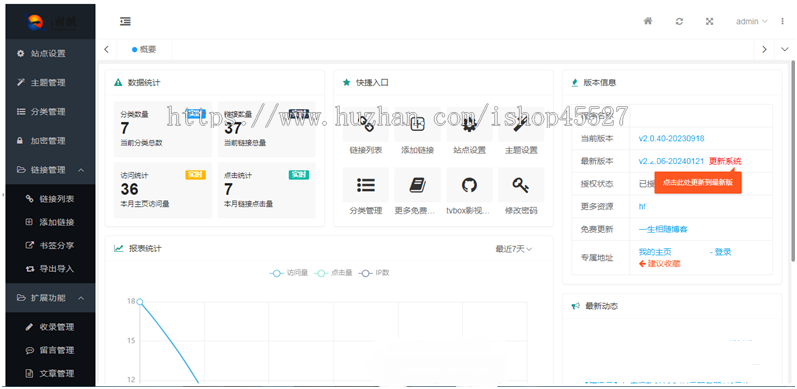
Task: Click the wand icon beside 主题管理
Action: coord(20,82)
